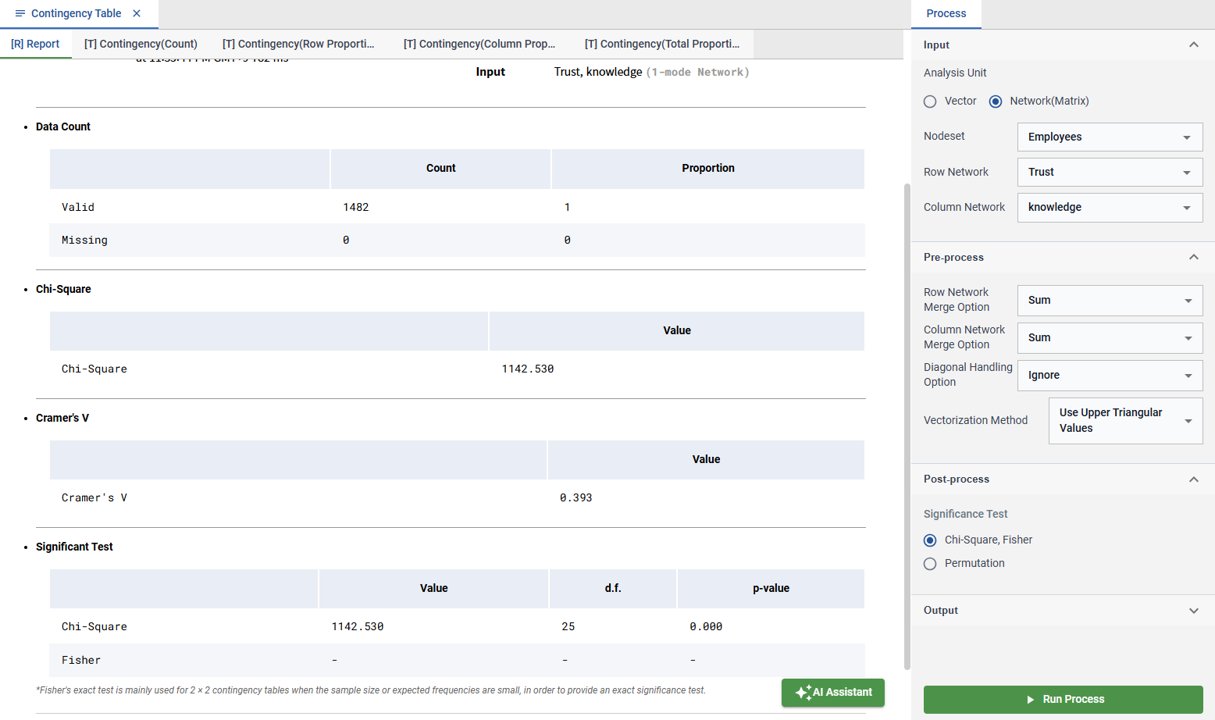Viewport: 1215px width, 720px height.
Task: Collapse the Pre-process section
Action: (1193, 257)
